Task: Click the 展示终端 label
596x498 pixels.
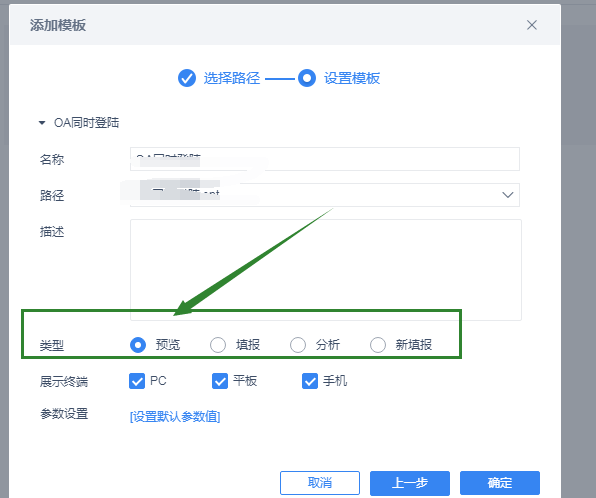Action: click(x=64, y=381)
